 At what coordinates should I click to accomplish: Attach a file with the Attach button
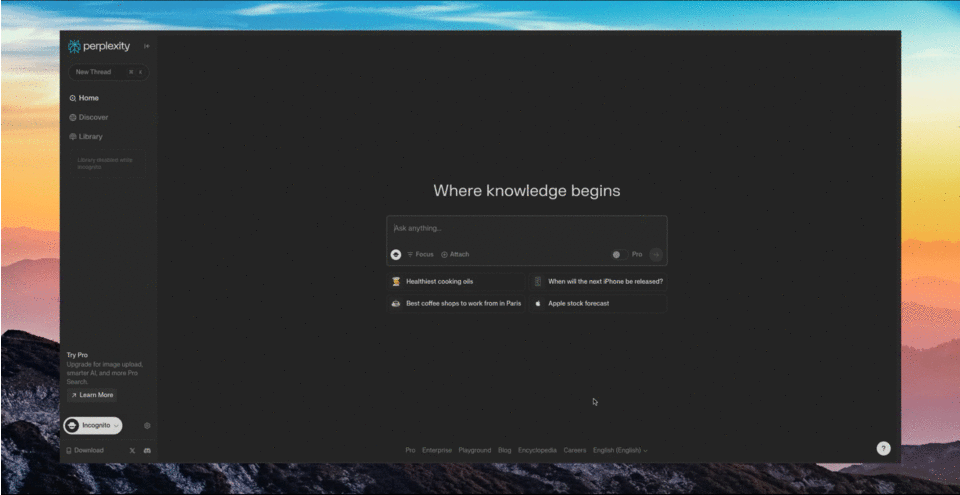tap(455, 255)
